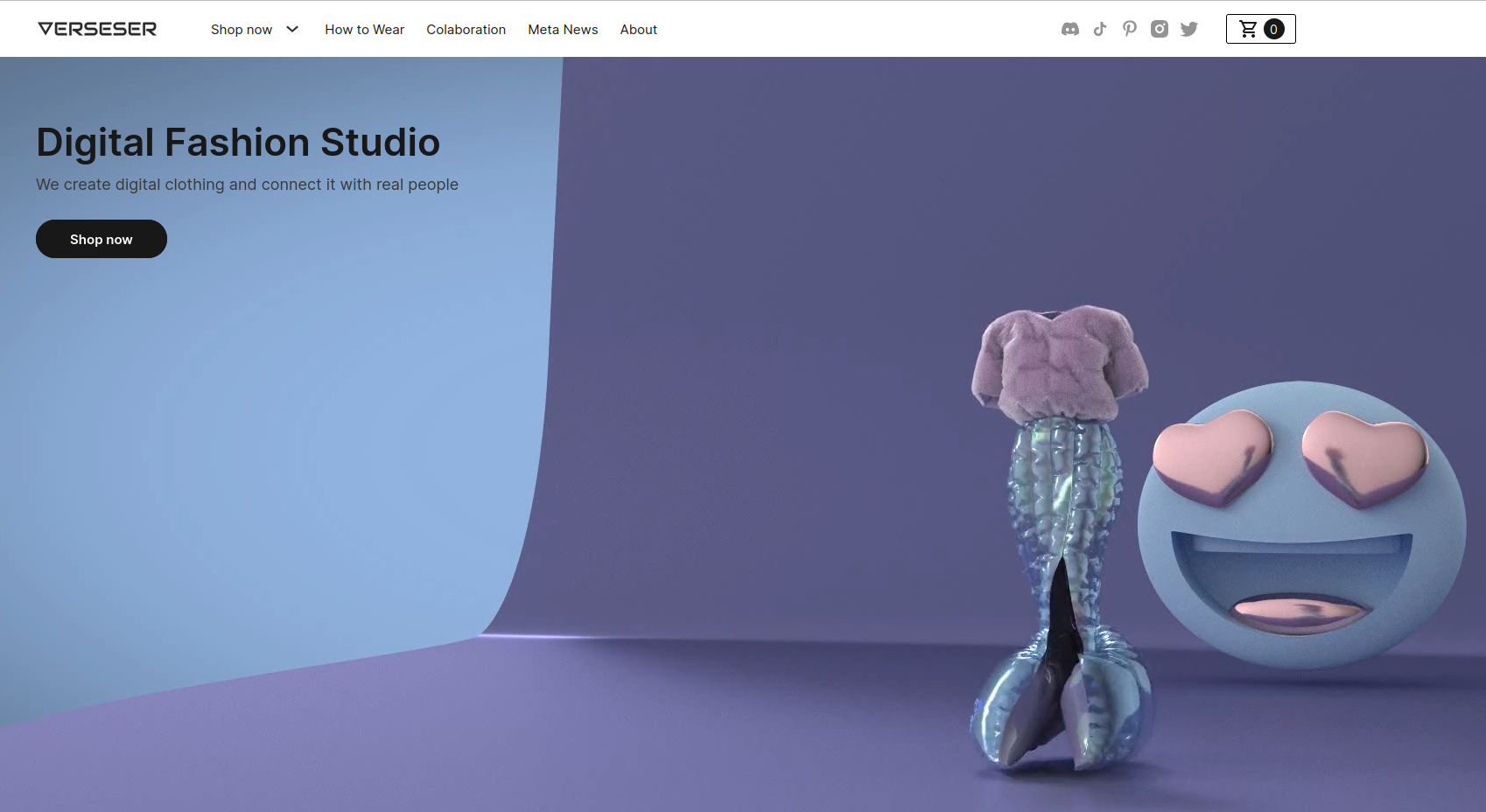Navigate to Meta News
Screen dimensions: 1486x812
point(563,29)
